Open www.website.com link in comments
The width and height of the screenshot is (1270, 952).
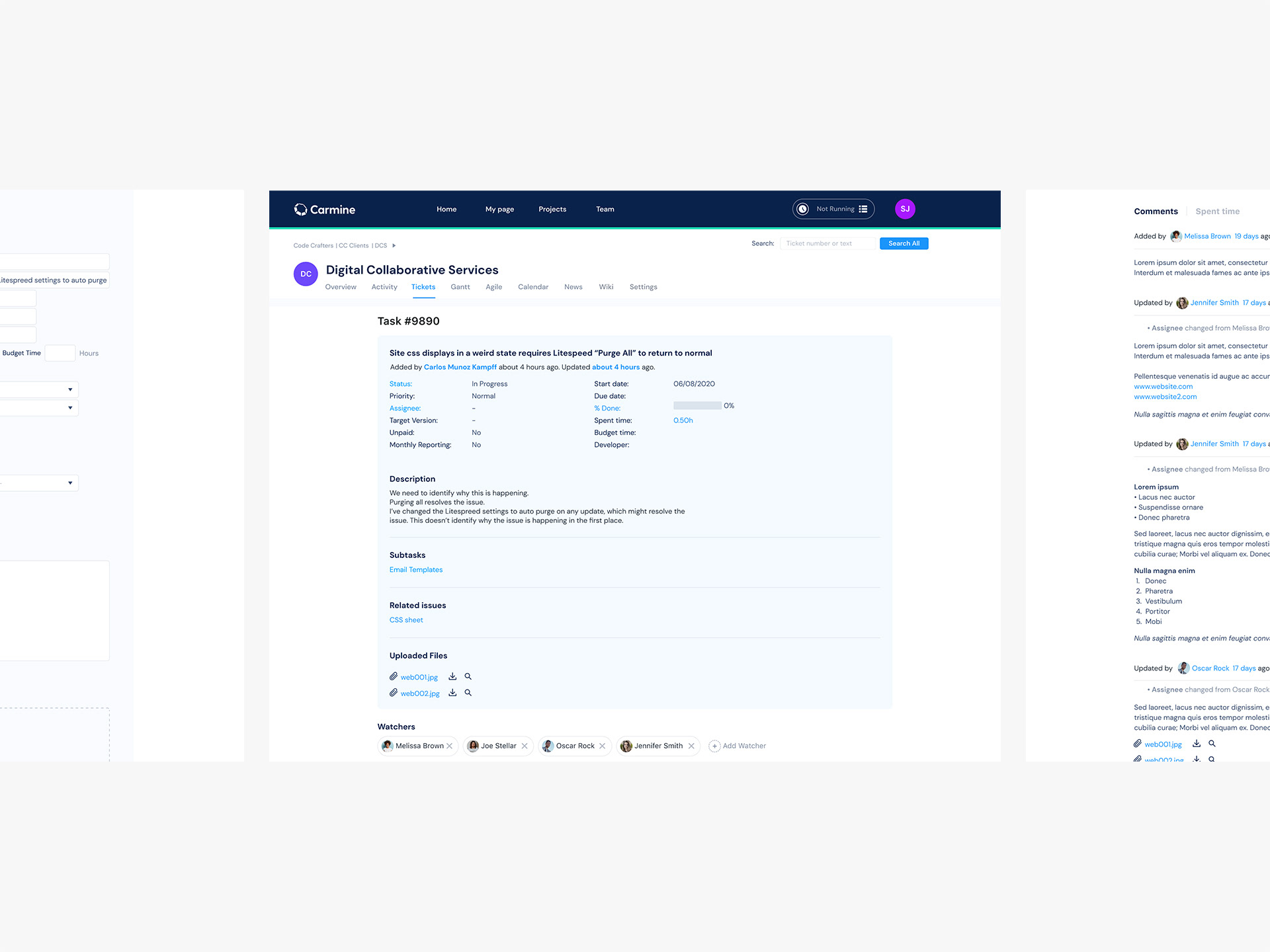(1164, 387)
